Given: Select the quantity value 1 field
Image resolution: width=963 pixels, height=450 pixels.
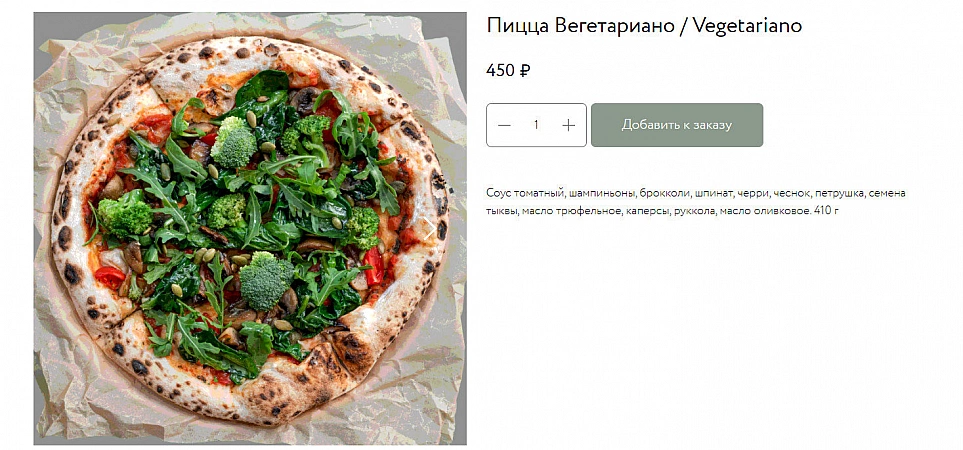Looking at the screenshot, I should [536, 125].
